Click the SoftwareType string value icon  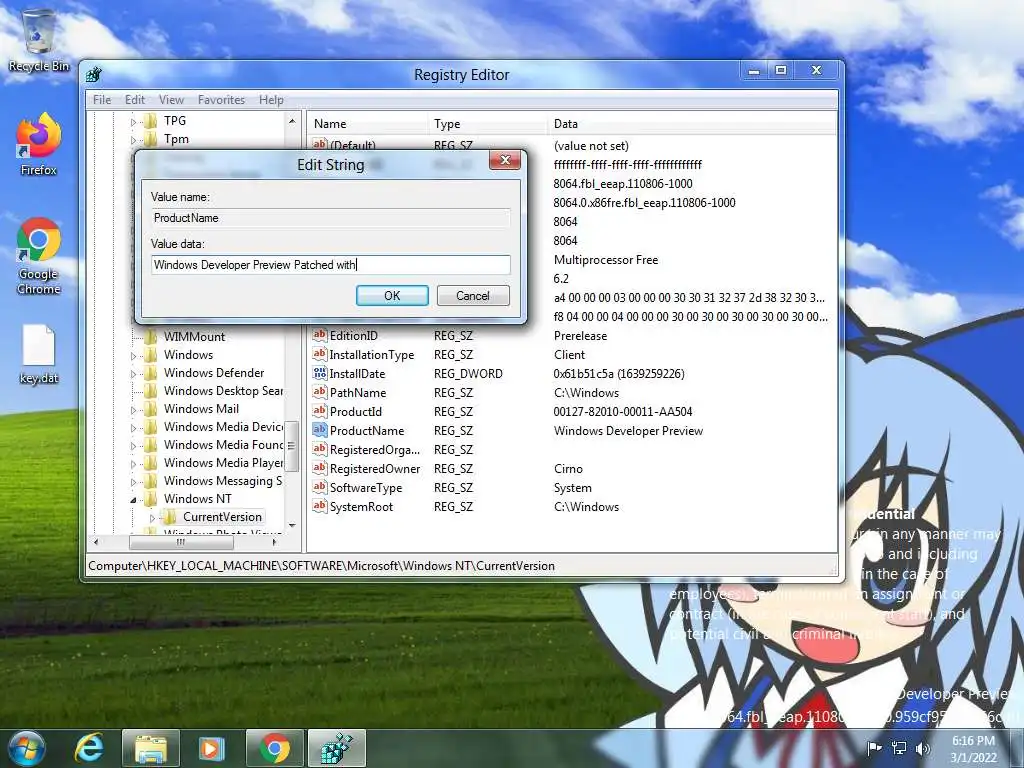click(319, 487)
